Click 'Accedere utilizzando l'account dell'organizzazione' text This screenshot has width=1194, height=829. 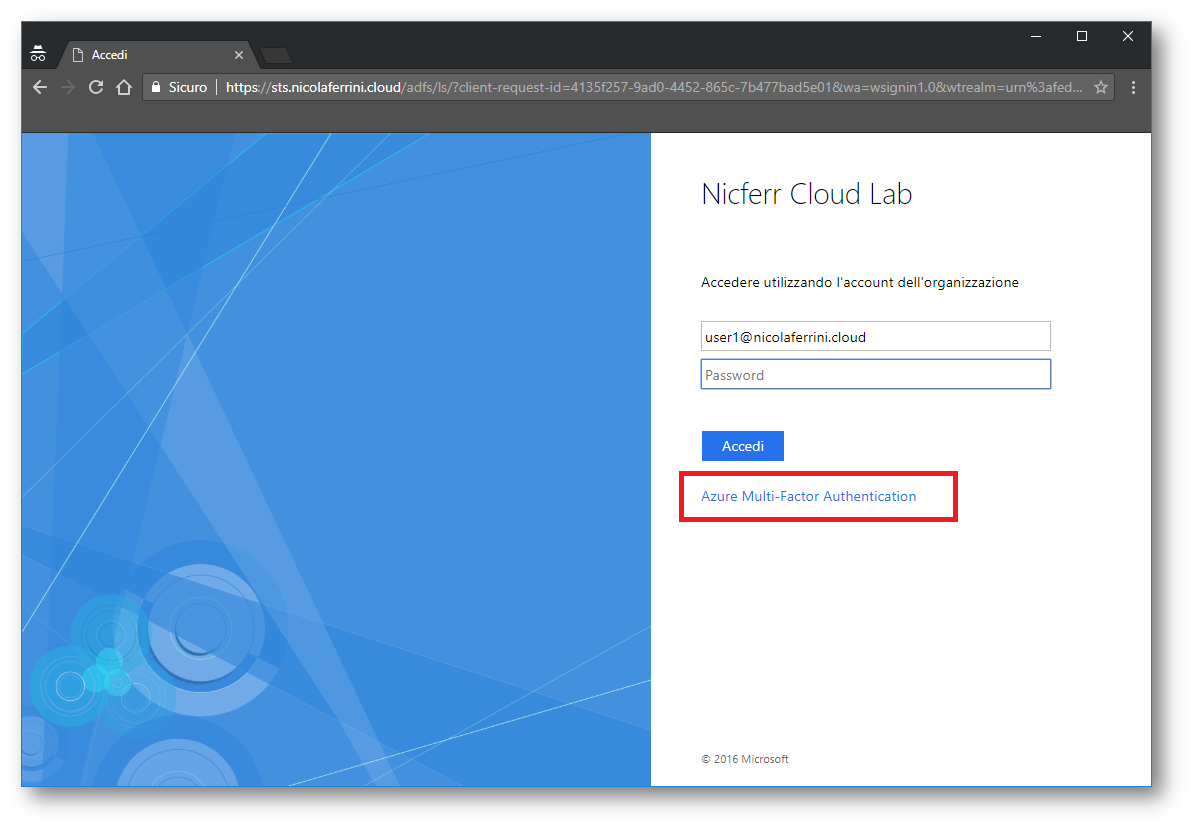coord(860,282)
